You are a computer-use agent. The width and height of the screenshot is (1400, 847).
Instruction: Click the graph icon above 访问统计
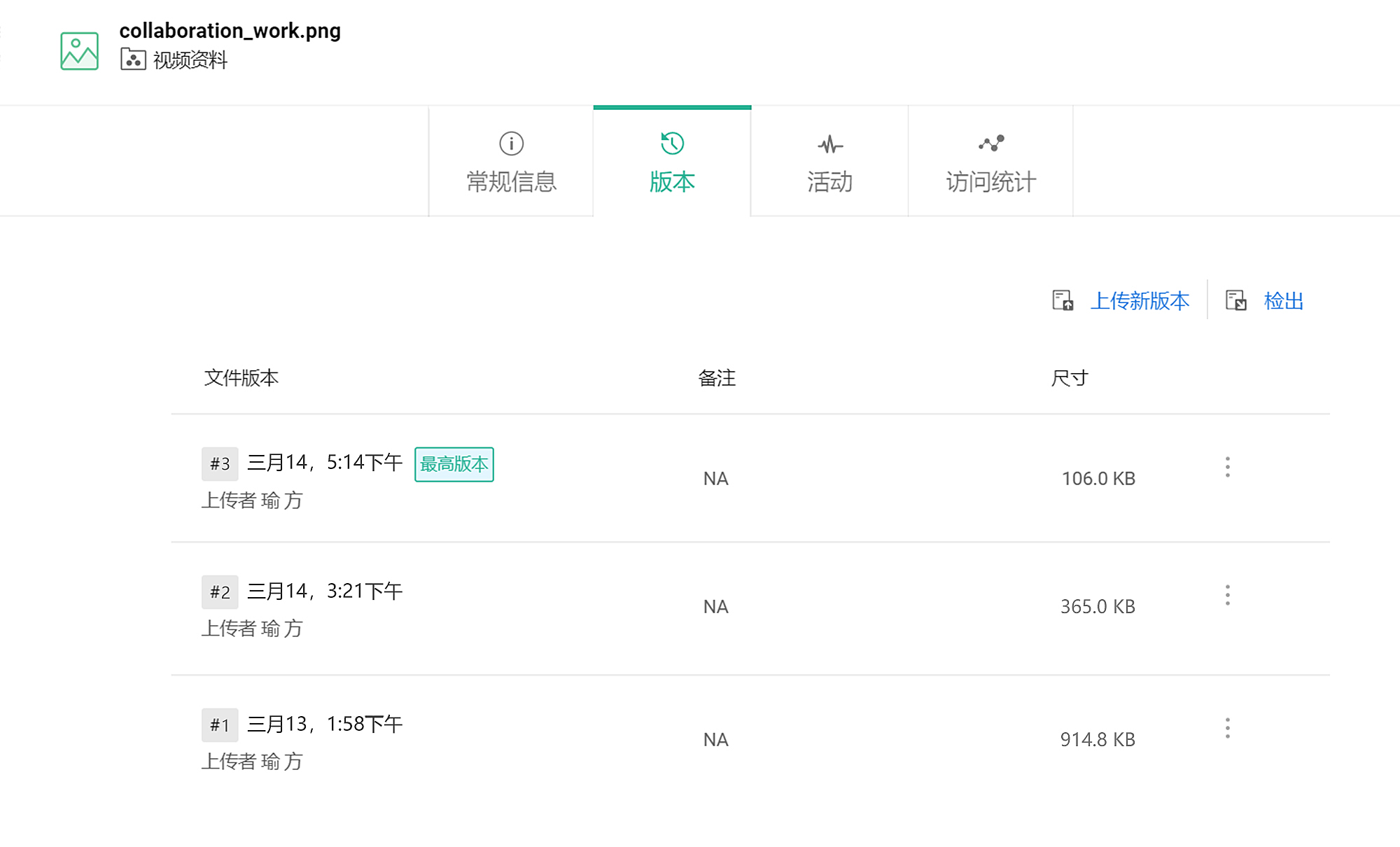[x=991, y=143]
